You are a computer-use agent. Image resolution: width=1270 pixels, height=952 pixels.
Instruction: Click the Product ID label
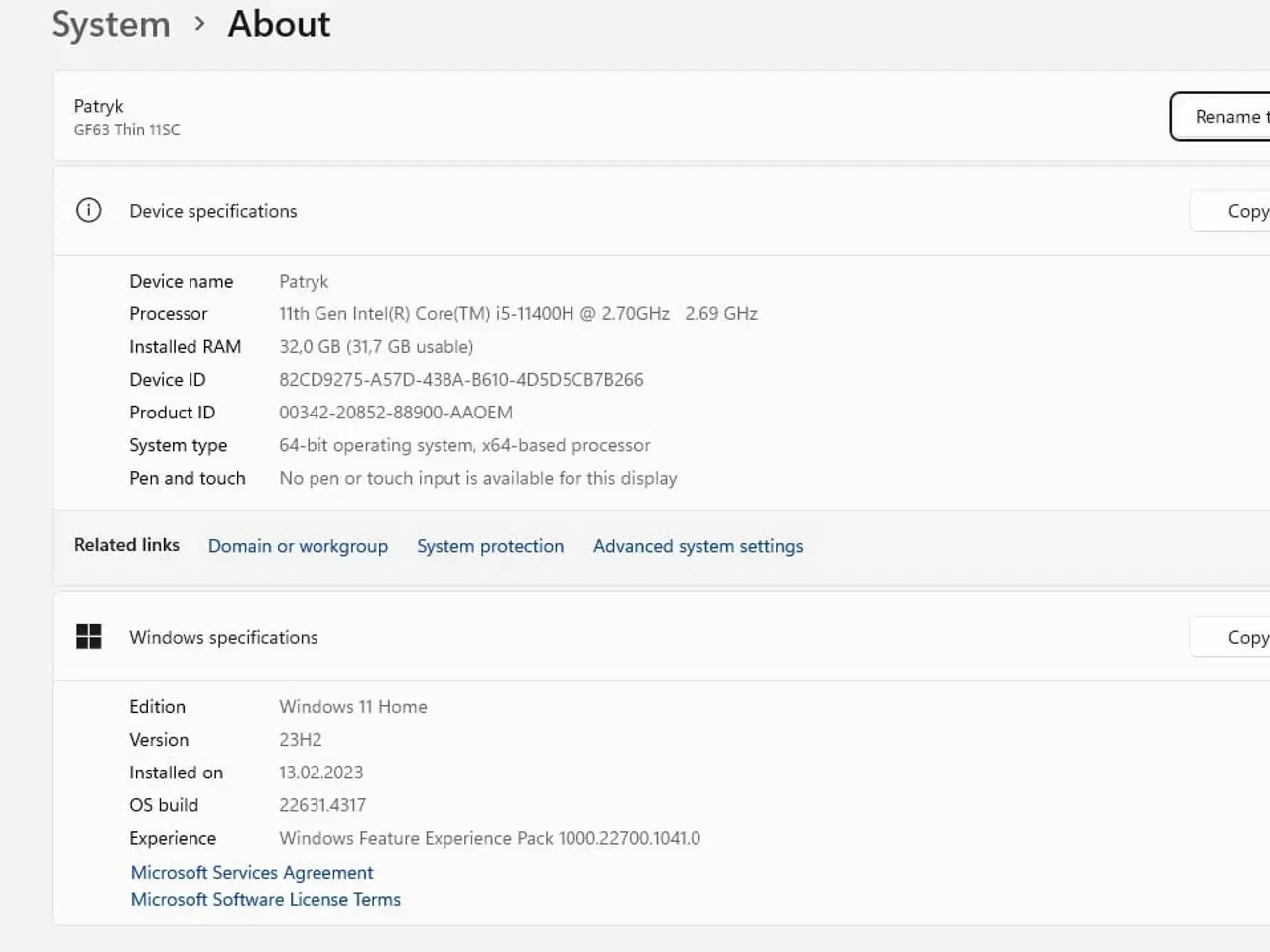click(x=172, y=413)
